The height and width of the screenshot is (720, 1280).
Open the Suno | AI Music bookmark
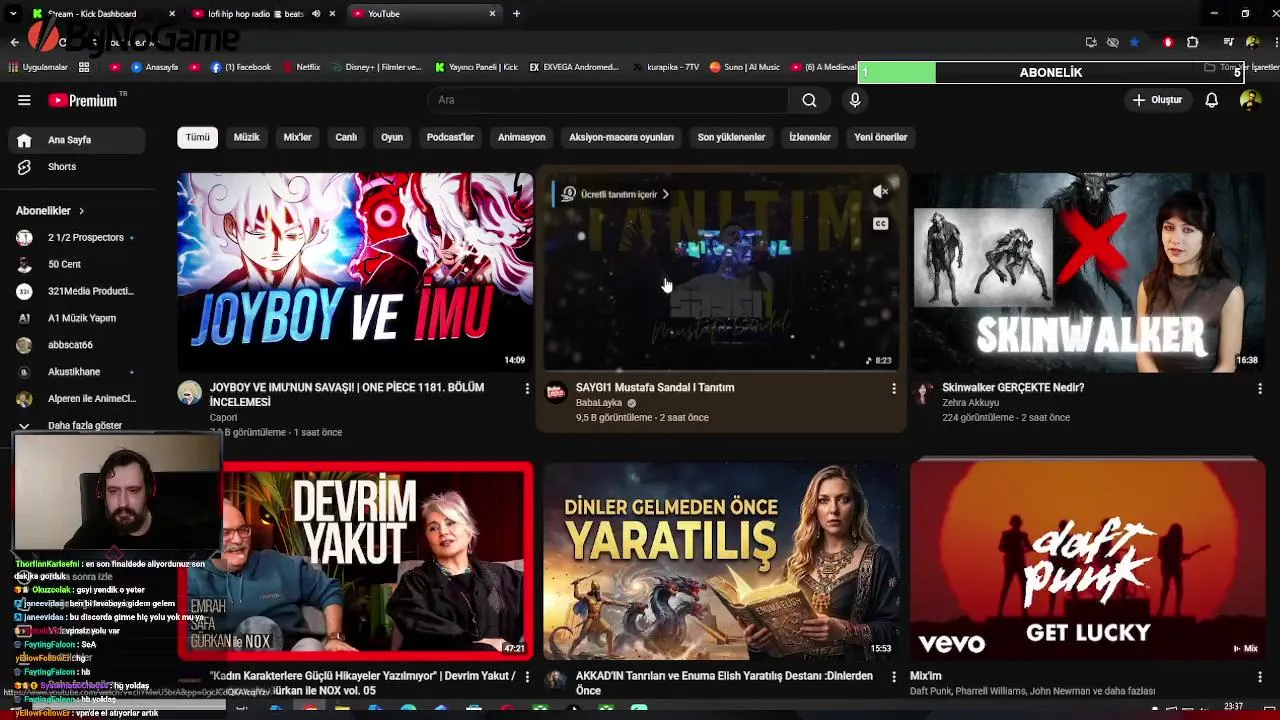[745, 67]
